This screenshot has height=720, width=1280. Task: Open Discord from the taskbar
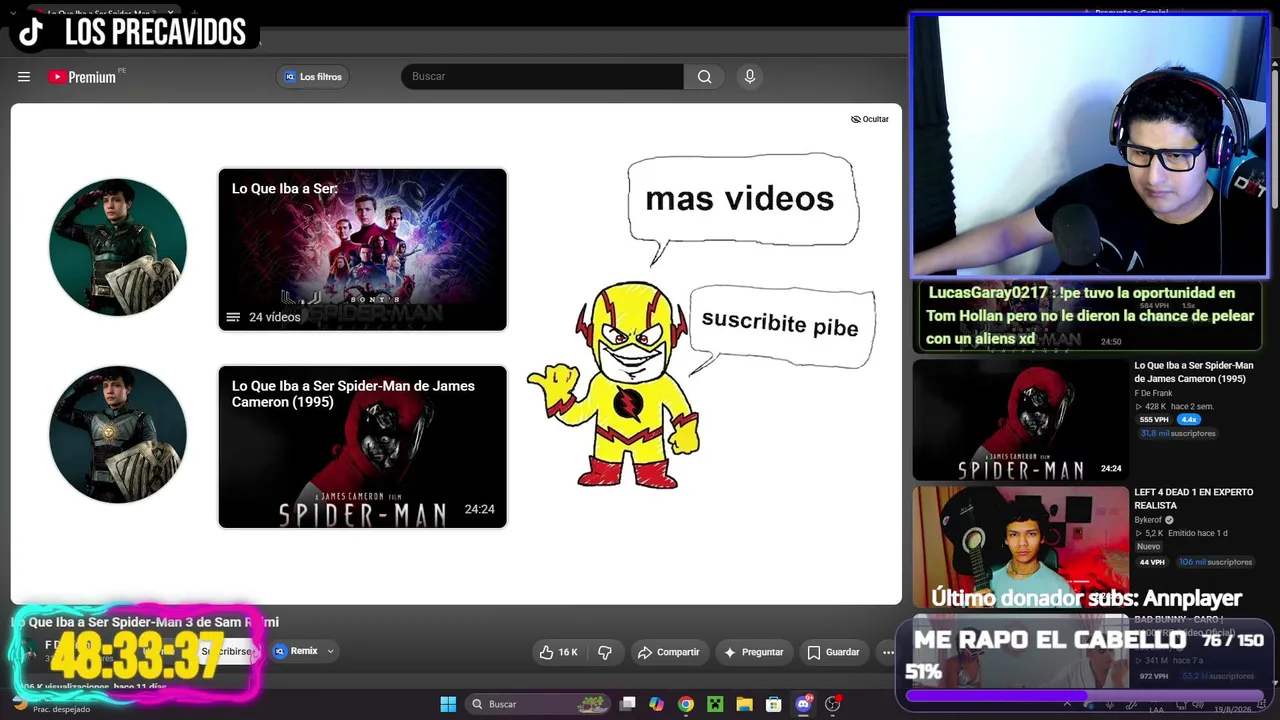coord(803,704)
